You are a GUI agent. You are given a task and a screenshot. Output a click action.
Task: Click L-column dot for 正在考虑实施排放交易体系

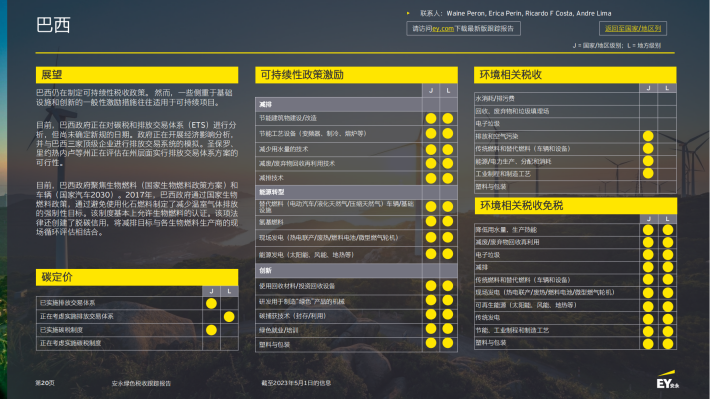click(x=229, y=317)
